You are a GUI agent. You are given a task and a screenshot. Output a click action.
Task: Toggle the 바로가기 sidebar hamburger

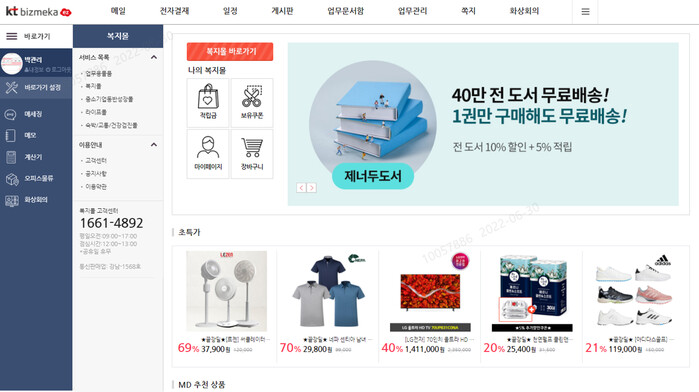coord(12,36)
